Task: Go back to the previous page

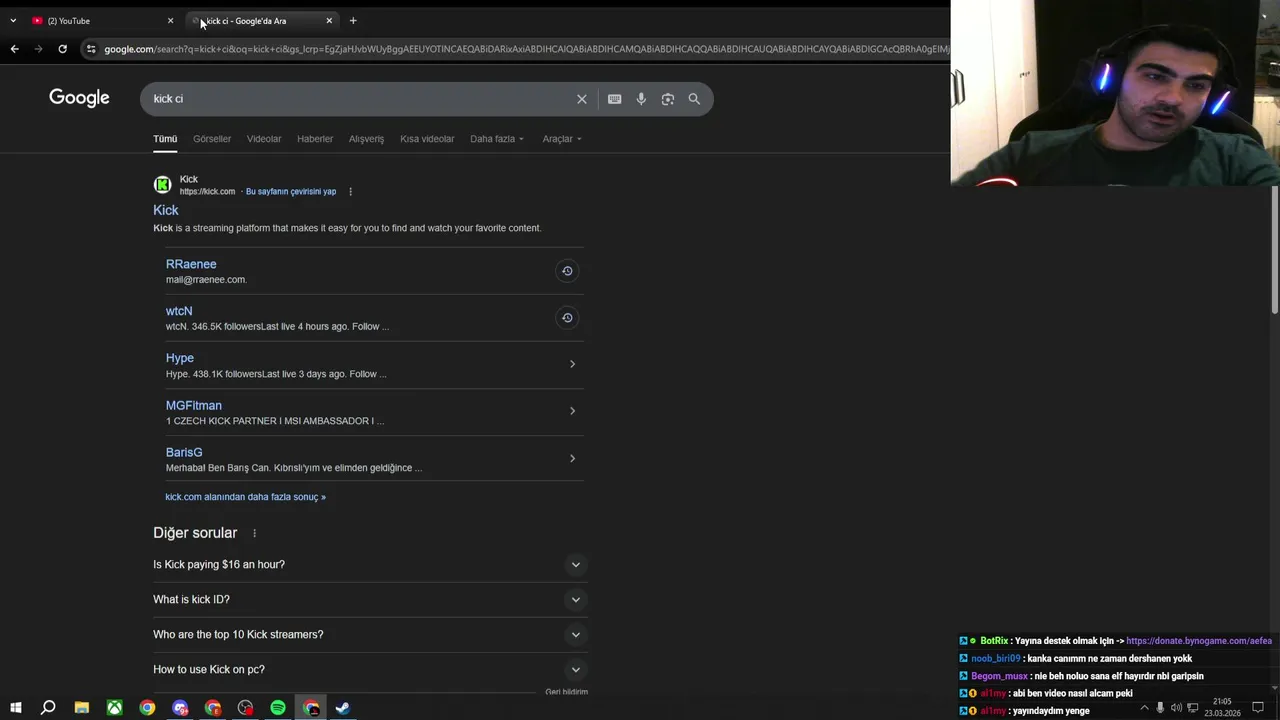Action: pyautogui.click(x=14, y=48)
